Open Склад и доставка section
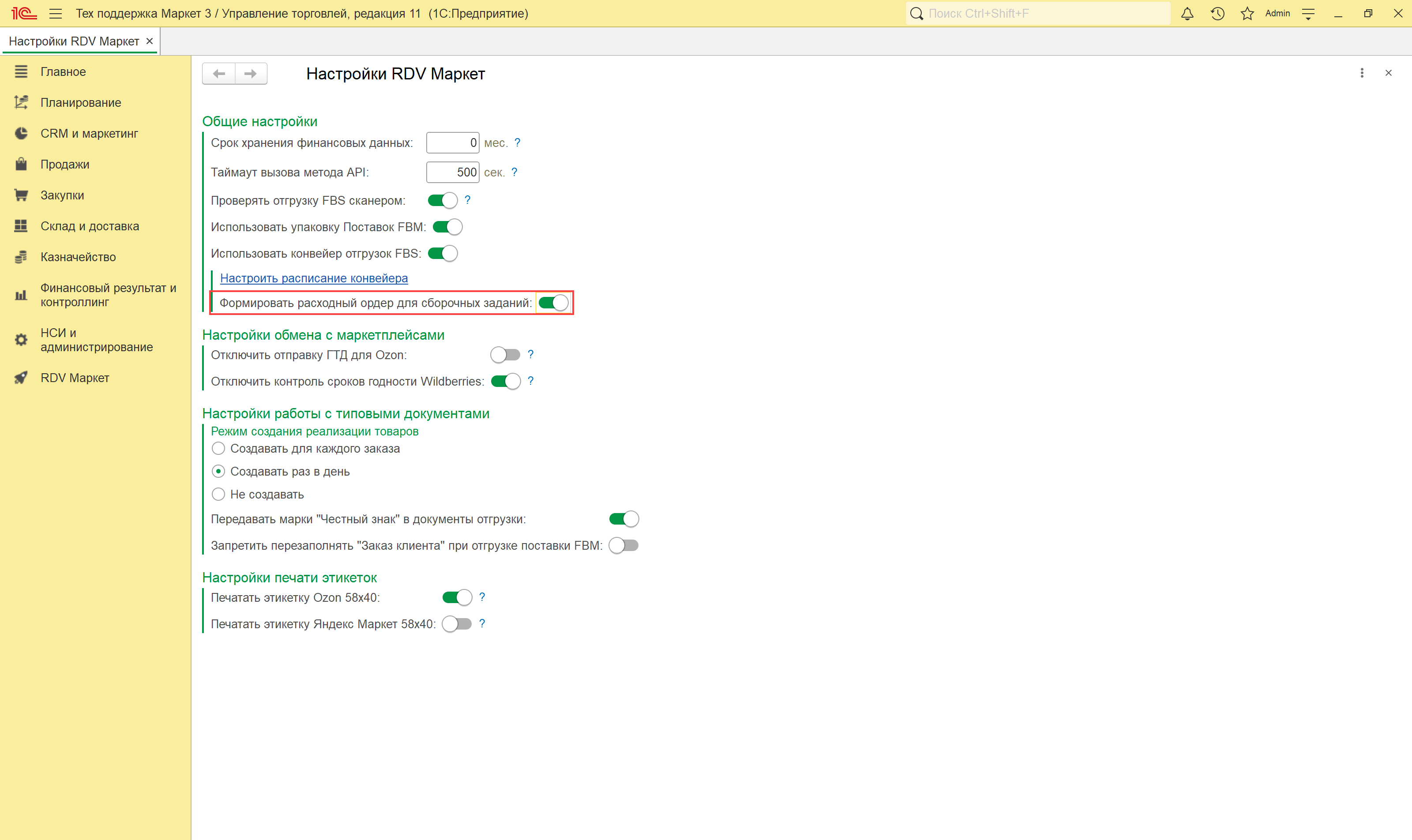The image size is (1412, 840). (x=90, y=226)
